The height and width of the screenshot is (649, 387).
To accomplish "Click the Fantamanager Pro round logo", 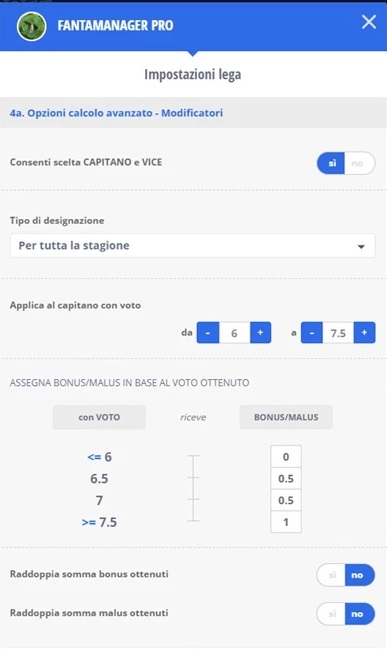I will tap(31, 26).
